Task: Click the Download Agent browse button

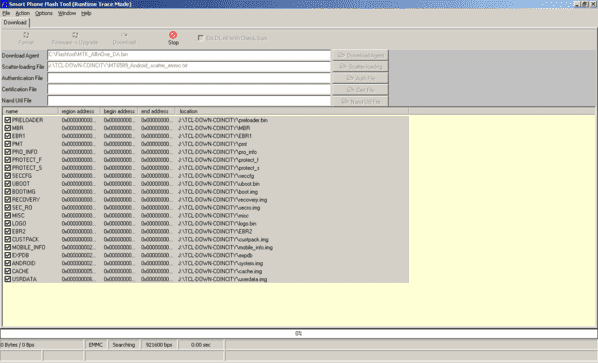Action: (360, 55)
